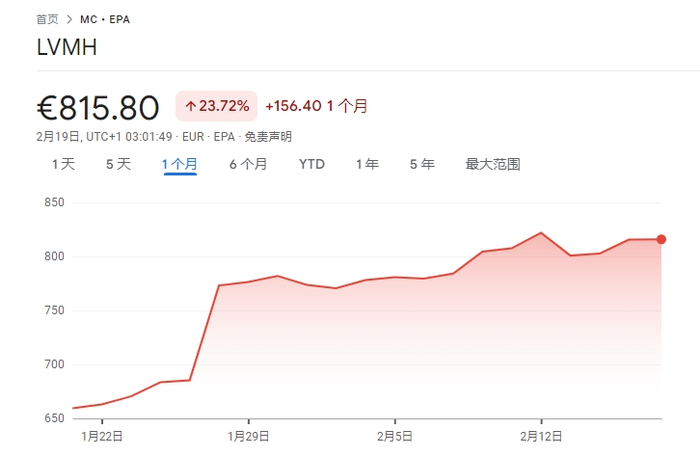Screen dimensions: 700x456
Task: Show the 最大范围 chart range
Action: coord(493,164)
